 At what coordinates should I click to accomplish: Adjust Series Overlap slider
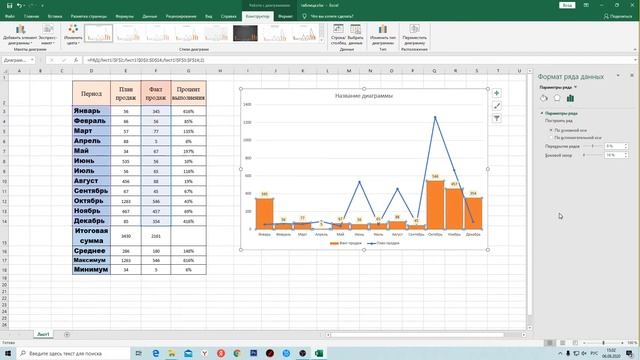coord(593,146)
